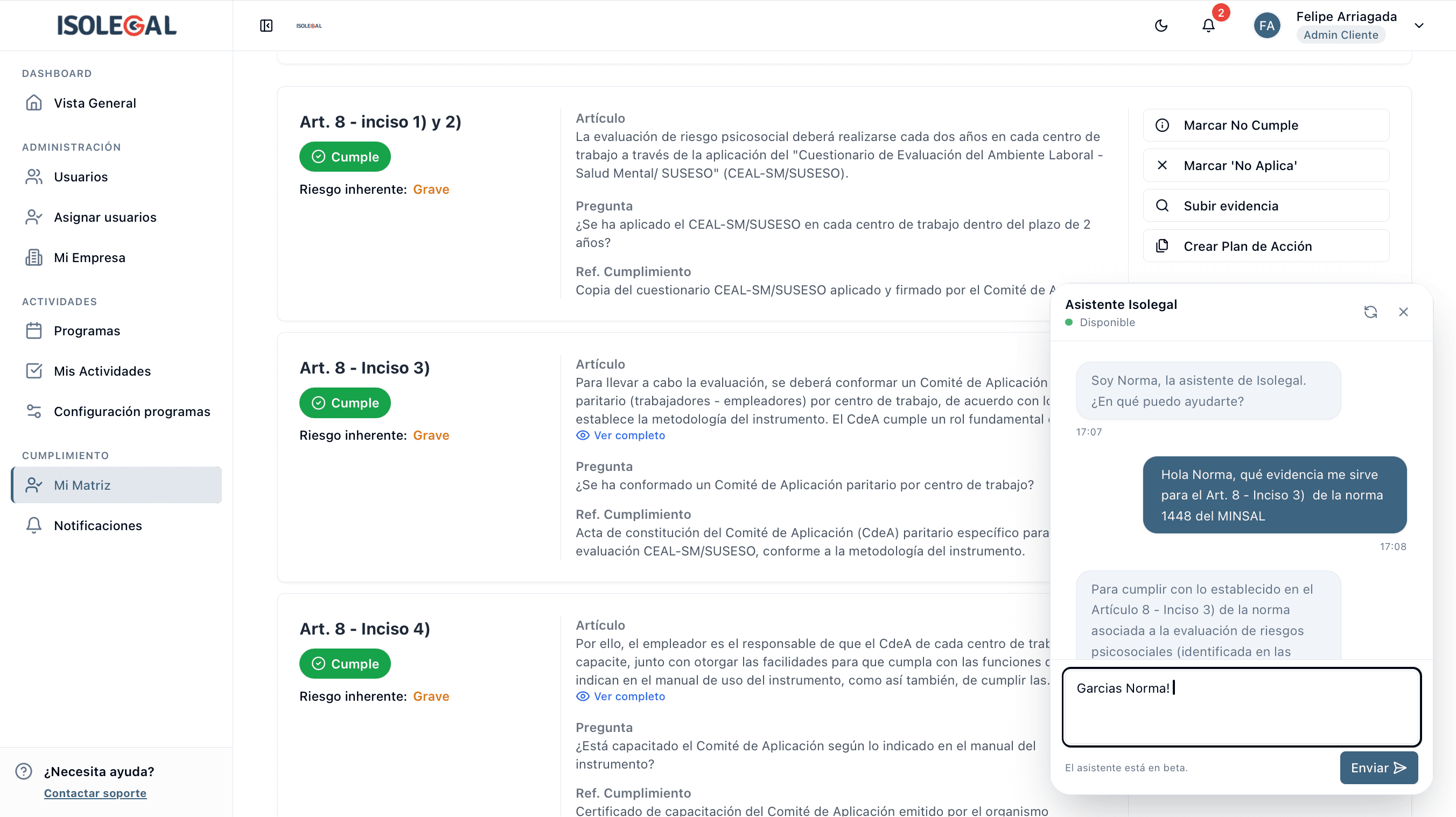Click the FA user avatar
The width and height of the screenshot is (1456, 817).
pyautogui.click(x=1266, y=25)
